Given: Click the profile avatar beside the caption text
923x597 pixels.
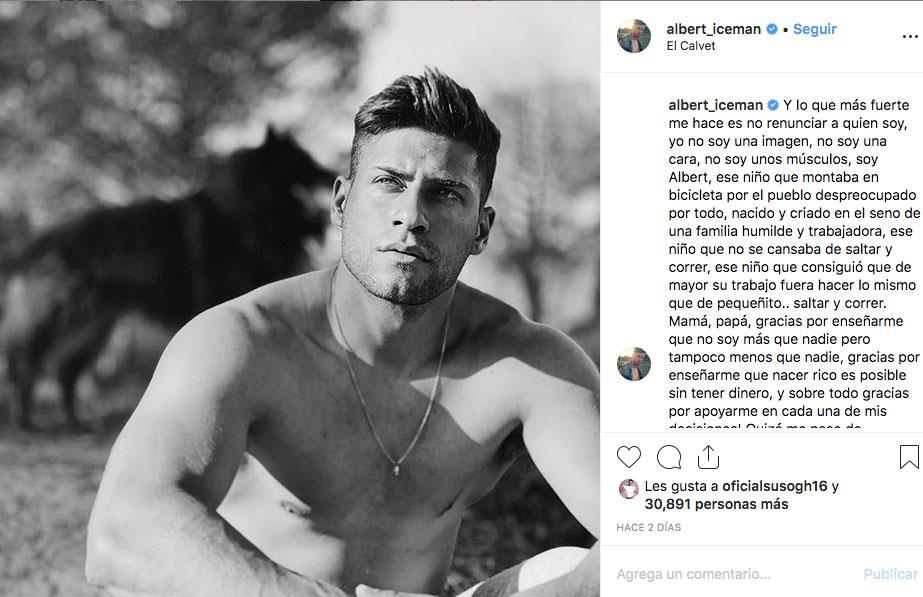Looking at the screenshot, I should click(636, 365).
